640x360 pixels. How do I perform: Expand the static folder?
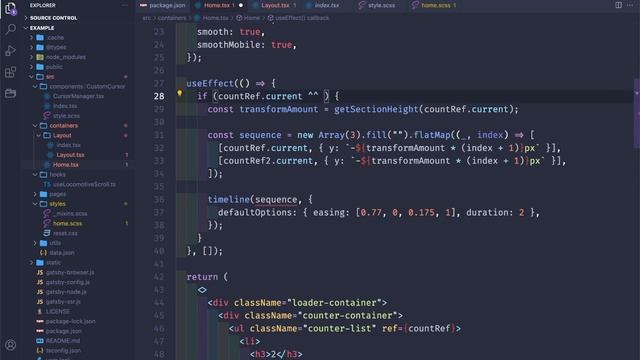(31, 262)
